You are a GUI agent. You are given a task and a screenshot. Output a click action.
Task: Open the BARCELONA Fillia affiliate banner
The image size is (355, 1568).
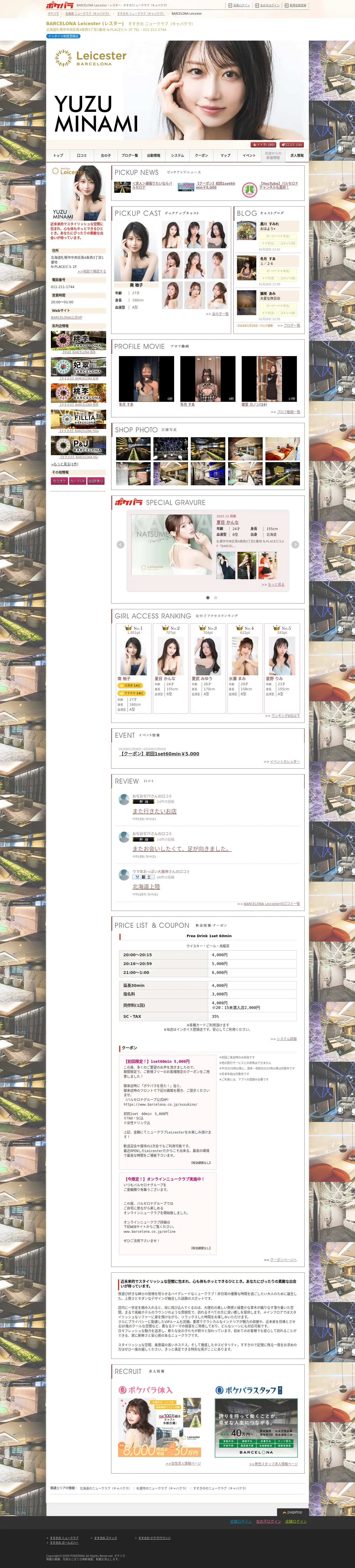79,419
